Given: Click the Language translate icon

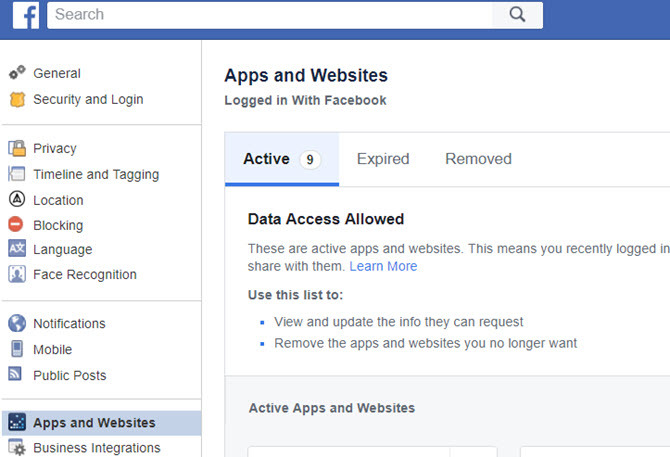Looking at the screenshot, I should (17, 249).
